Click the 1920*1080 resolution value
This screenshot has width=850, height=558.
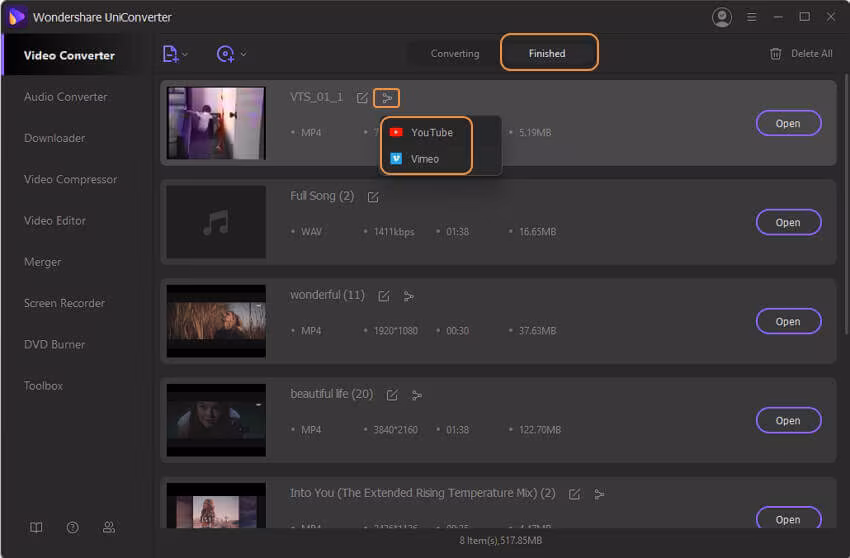[x=396, y=331]
